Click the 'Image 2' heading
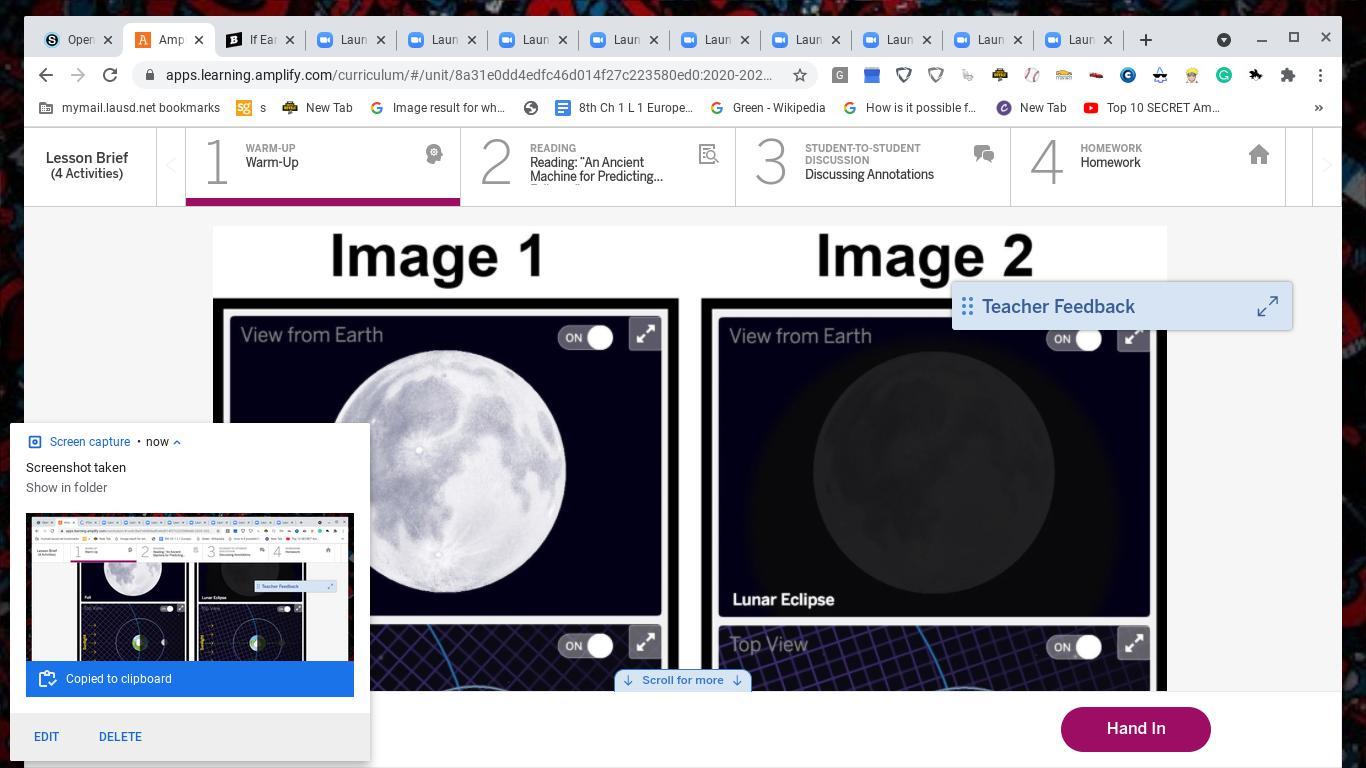Image resolution: width=1366 pixels, height=768 pixels. 925,257
